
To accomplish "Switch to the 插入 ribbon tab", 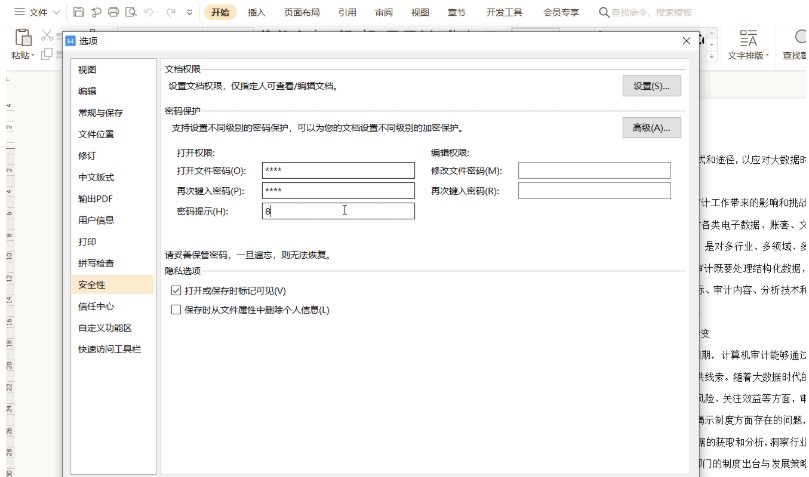I will tap(256, 12).
